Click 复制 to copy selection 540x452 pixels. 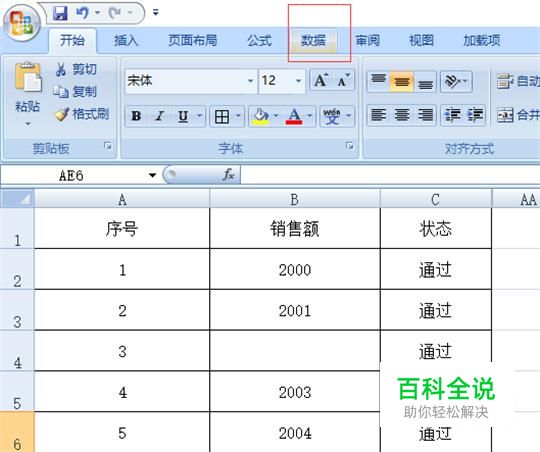pos(75,91)
